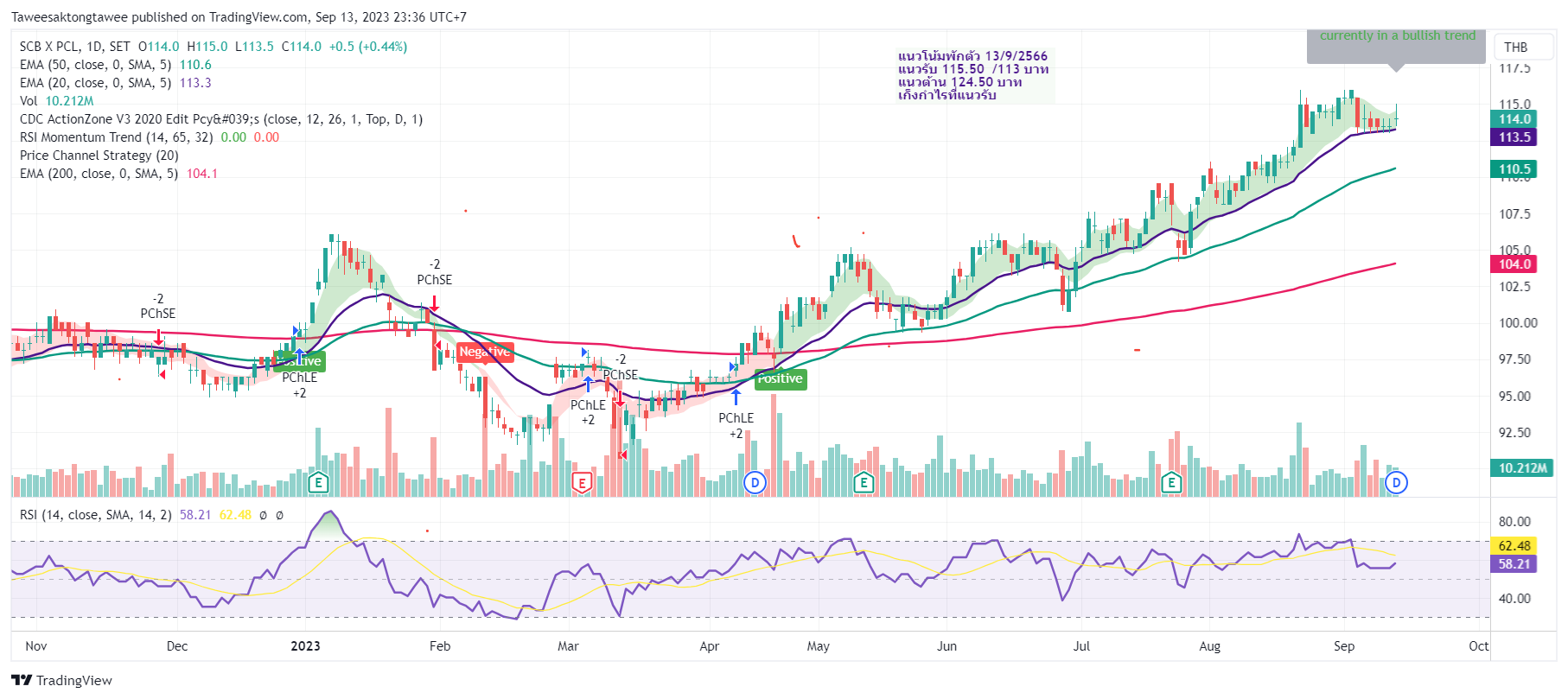The height and width of the screenshot is (699, 1568).
Task: Select the CDC ActionZone V3 indicator legend
Action: coord(221,119)
